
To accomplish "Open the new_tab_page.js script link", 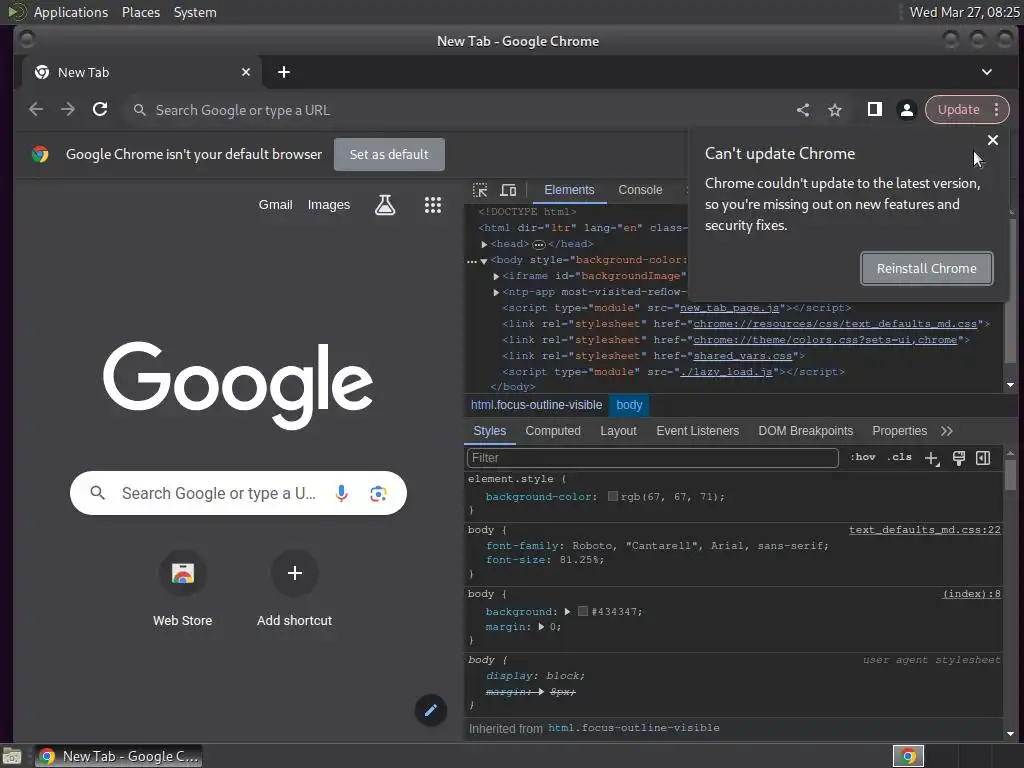I will (x=729, y=308).
